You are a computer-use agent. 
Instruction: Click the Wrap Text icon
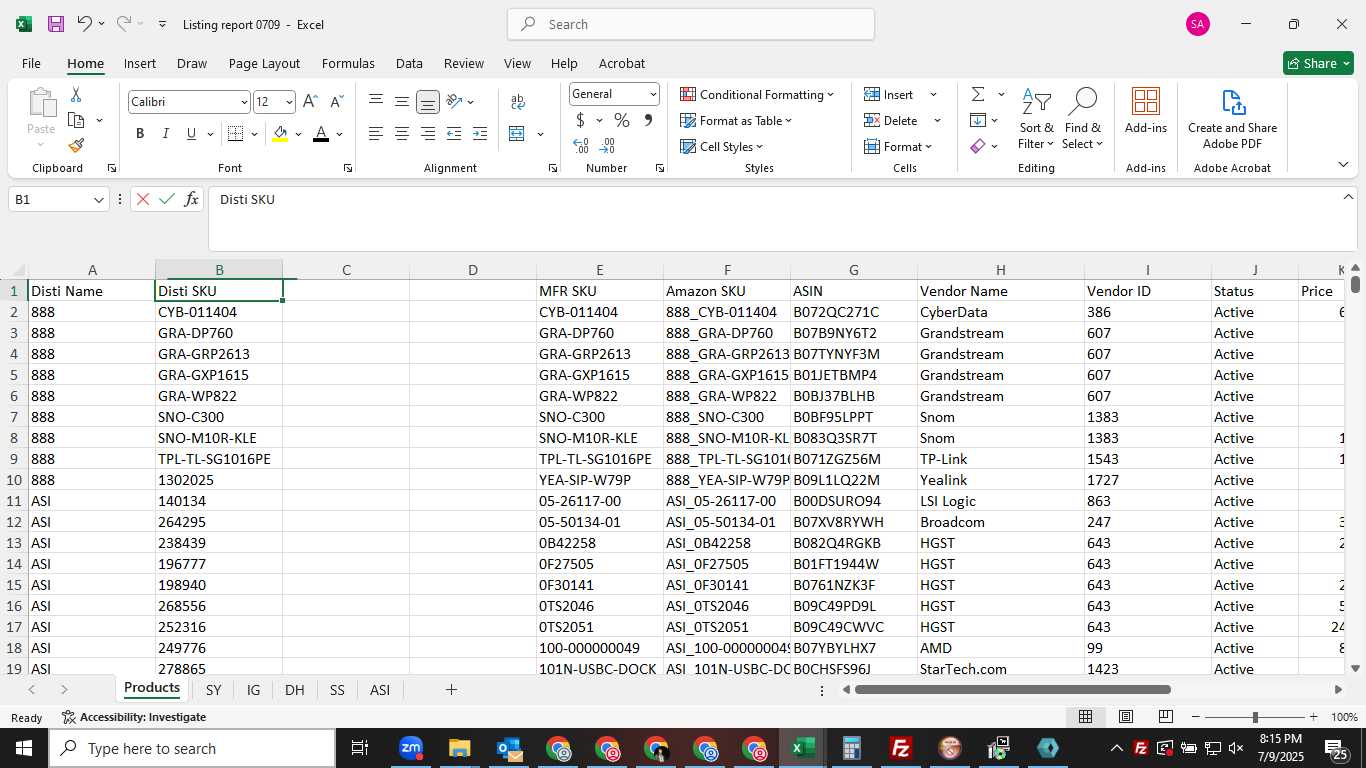tap(518, 101)
